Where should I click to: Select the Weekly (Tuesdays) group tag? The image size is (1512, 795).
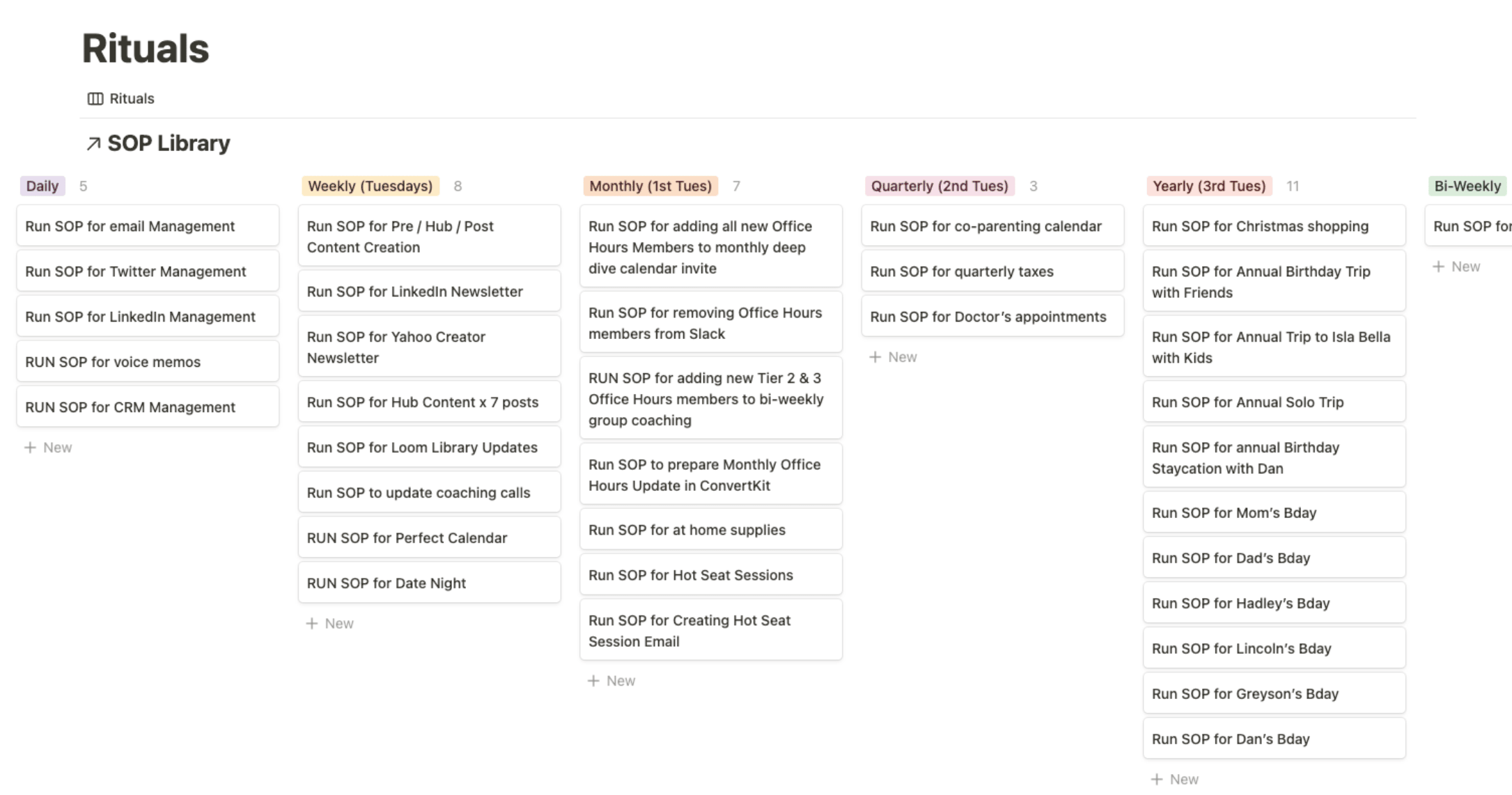(370, 186)
